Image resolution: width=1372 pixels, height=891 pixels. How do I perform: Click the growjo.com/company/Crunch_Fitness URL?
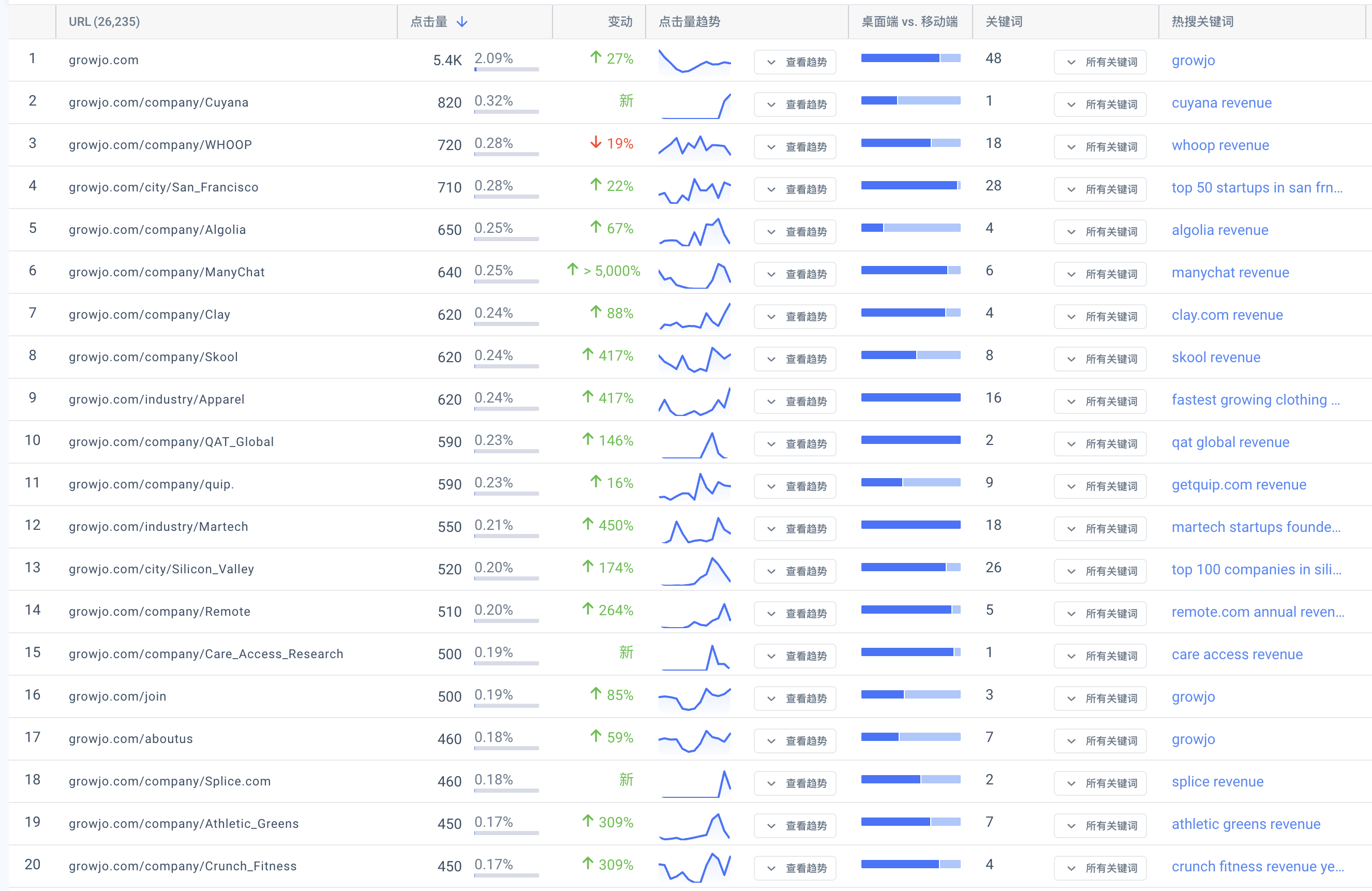tap(182, 866)
